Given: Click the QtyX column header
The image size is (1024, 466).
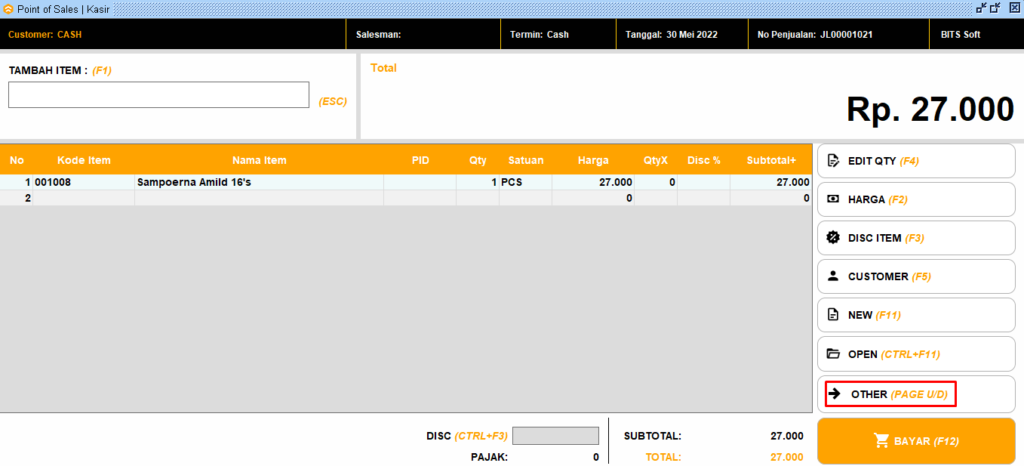Looking at the screenshot, I should [656, 160].
